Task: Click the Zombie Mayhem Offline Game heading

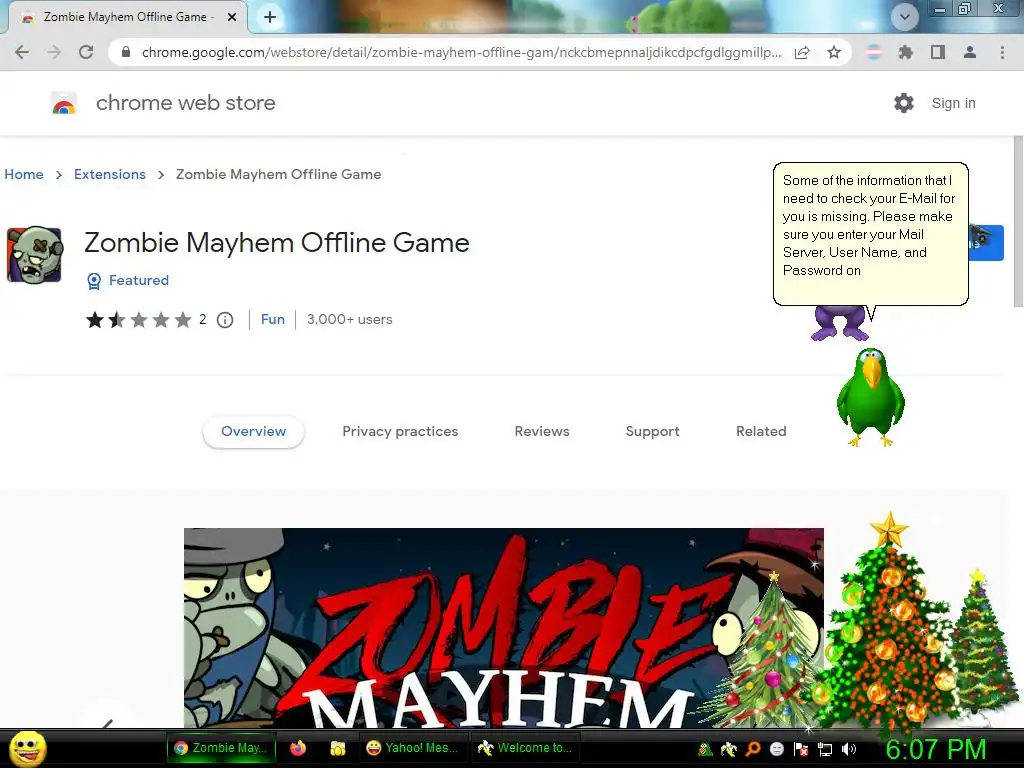Action: [x=277, y=243]
